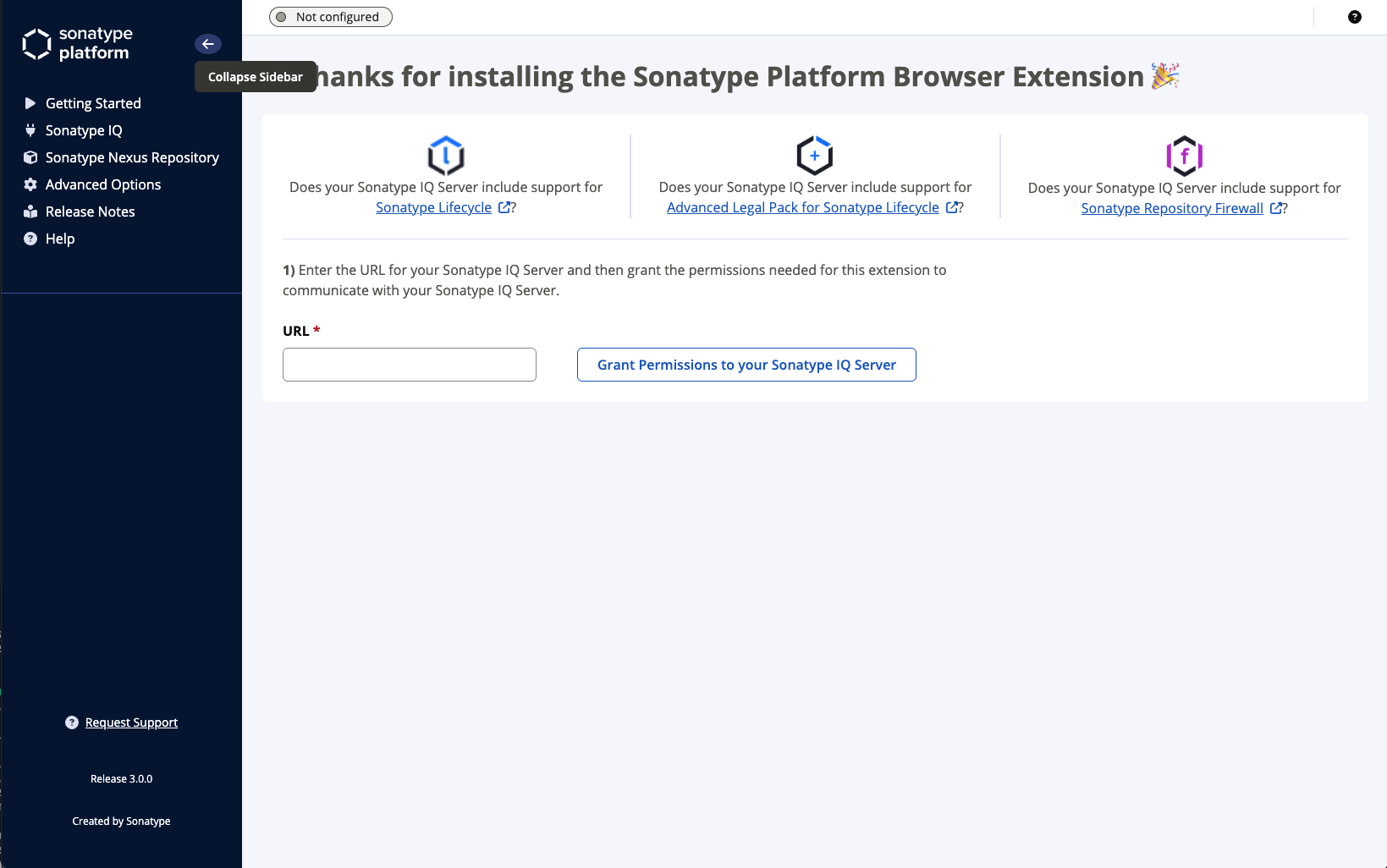Click the Sonatype Platform logo
The image size is (1387, 868).
78,44
